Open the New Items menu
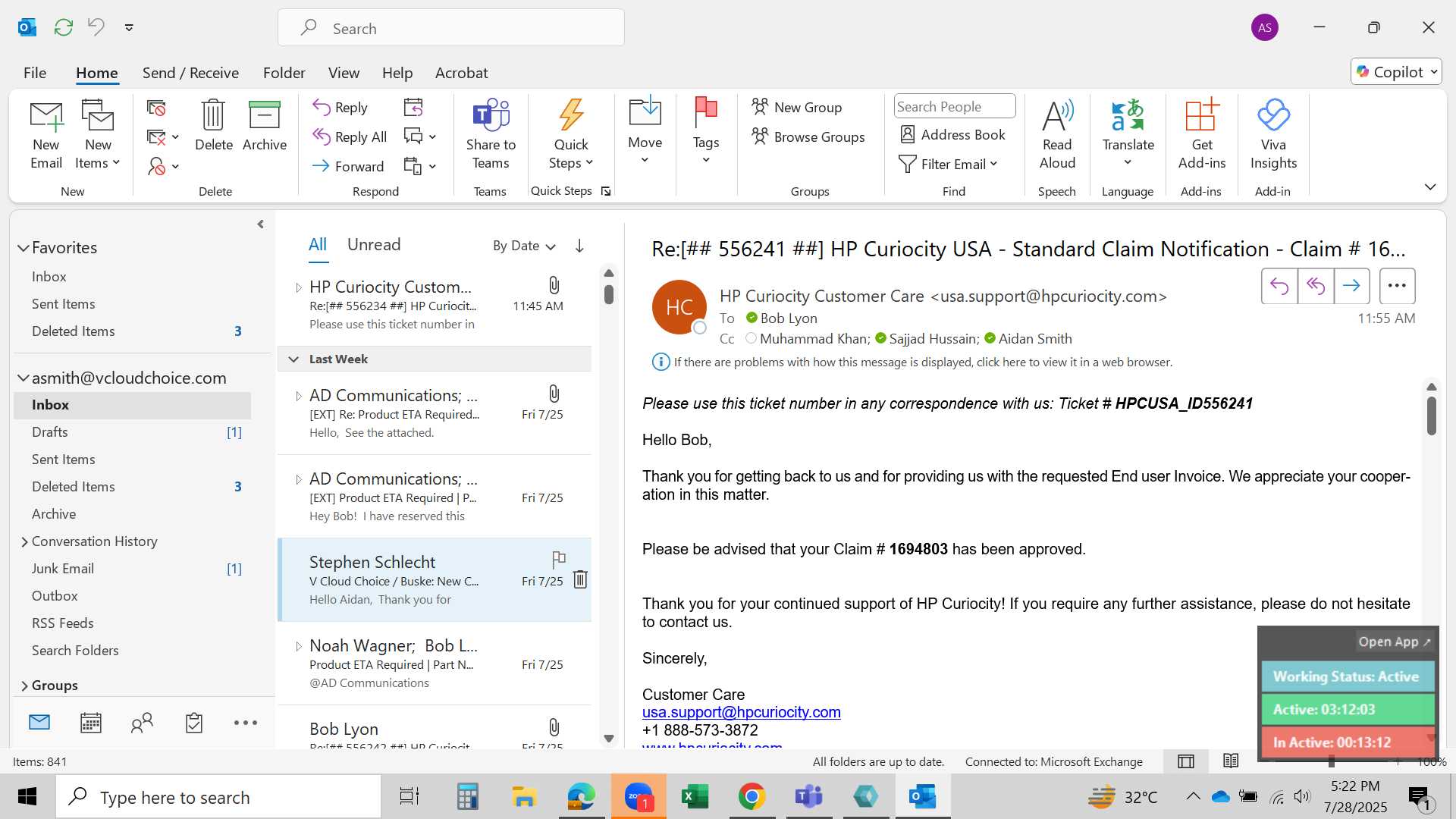This screenshot has height=819, width=1456. [98, 135]
